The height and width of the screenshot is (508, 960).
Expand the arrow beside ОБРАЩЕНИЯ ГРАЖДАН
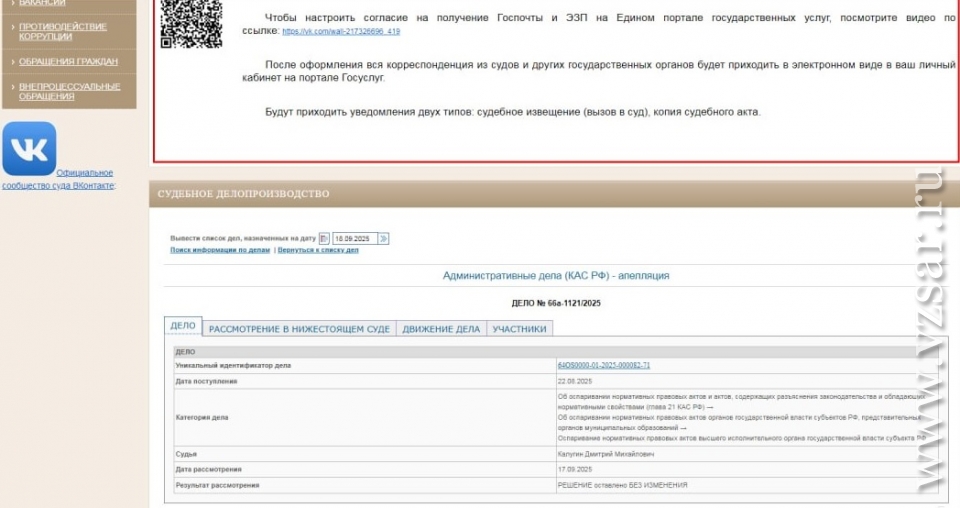coord(11,62)
